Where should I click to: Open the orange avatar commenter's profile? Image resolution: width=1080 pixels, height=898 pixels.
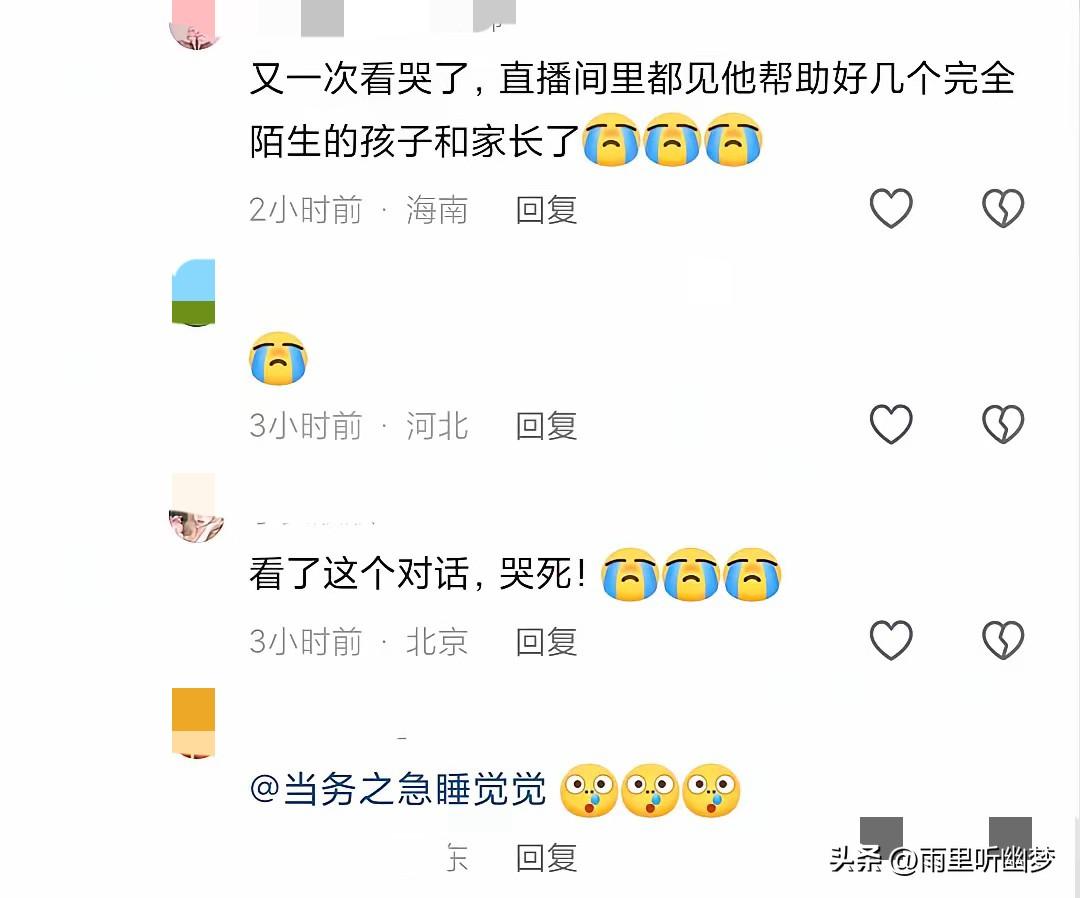click(194, 723)
